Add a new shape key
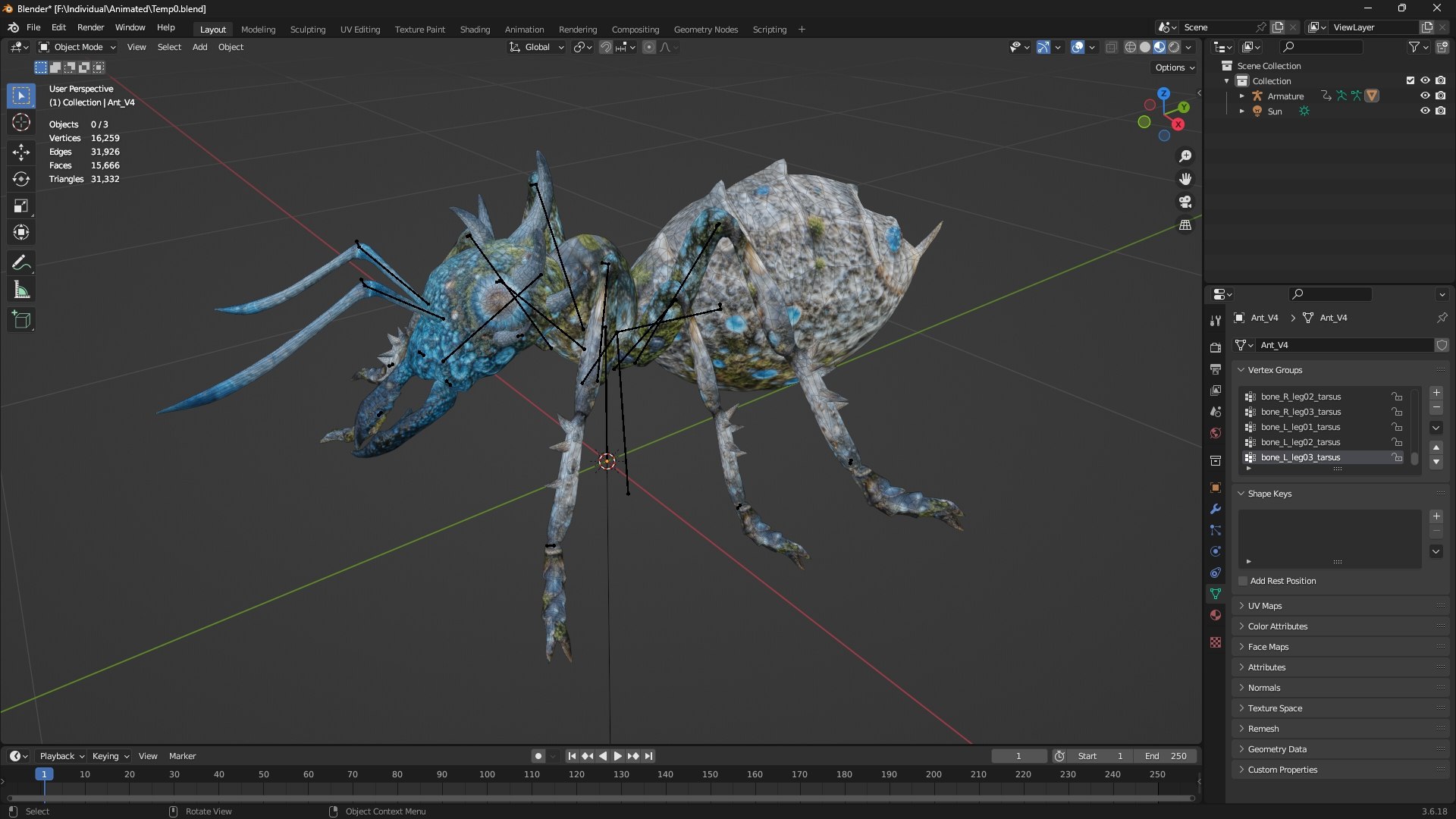1456x819 pixels. [x=1436, y=516]
